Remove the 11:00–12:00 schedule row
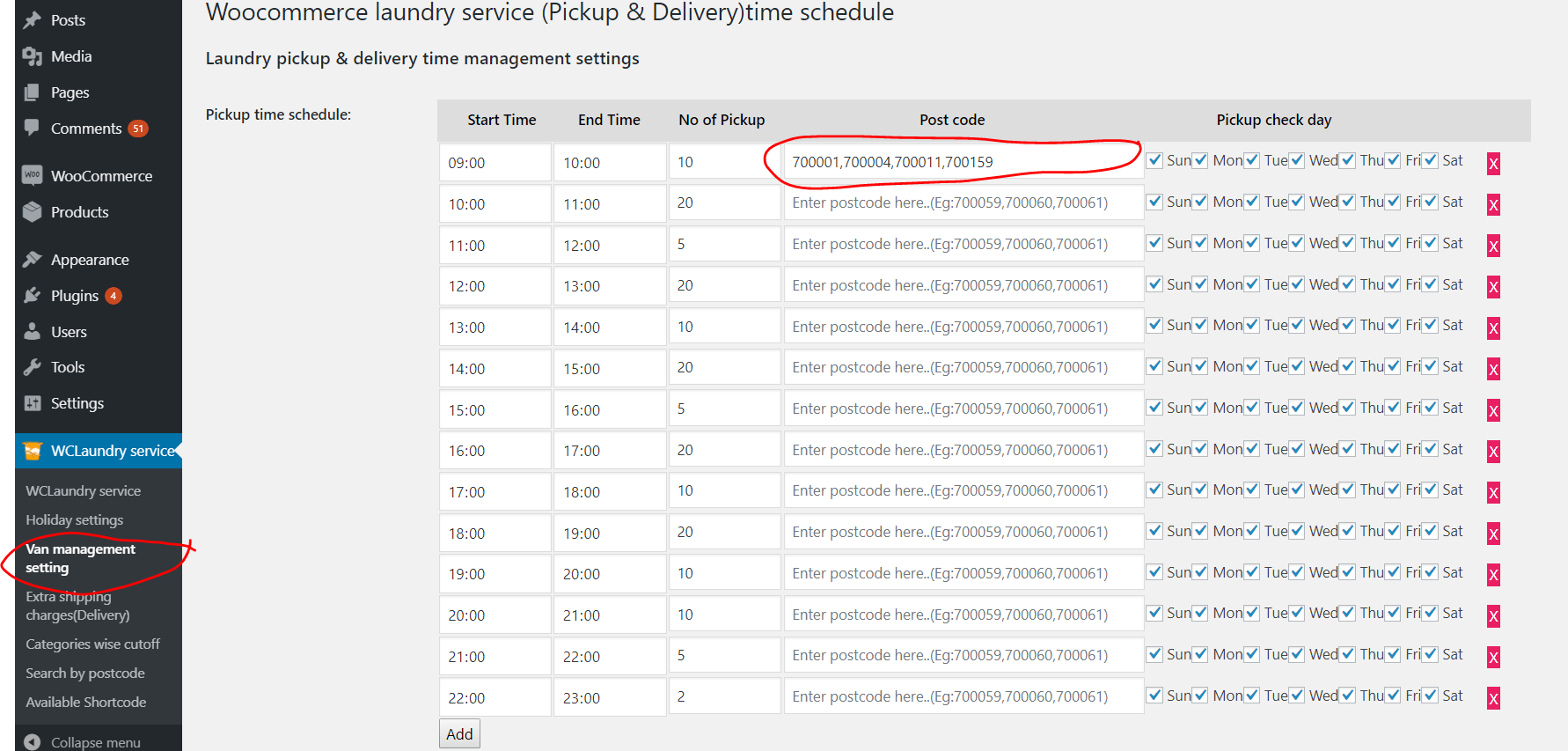This screenshot has width=1568, height=751. [x=1493, y=245]
